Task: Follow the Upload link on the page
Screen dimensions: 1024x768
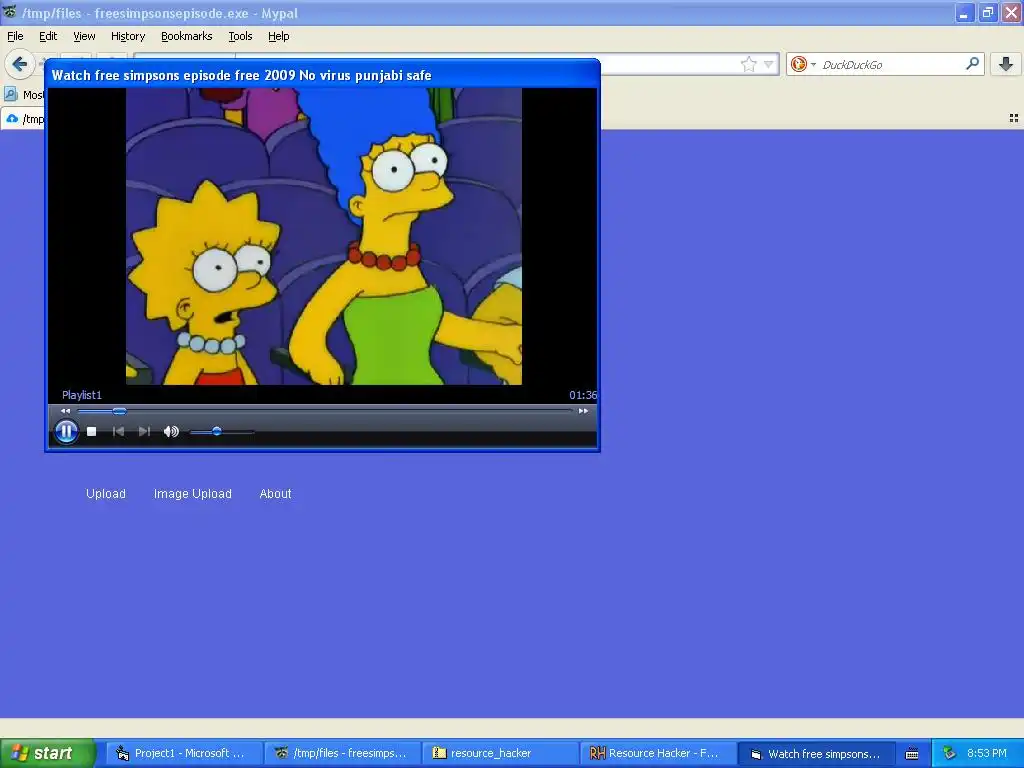Action: point(106,494)
